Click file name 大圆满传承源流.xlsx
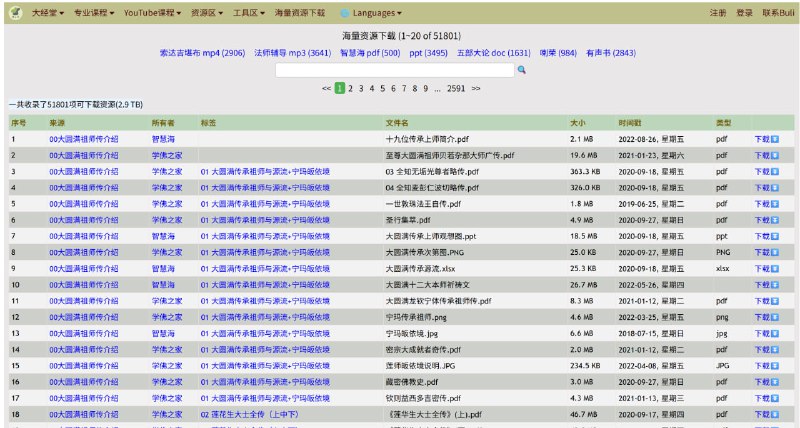Image resolution: width=800 pixels, height=428 pixels. [420, 269]
